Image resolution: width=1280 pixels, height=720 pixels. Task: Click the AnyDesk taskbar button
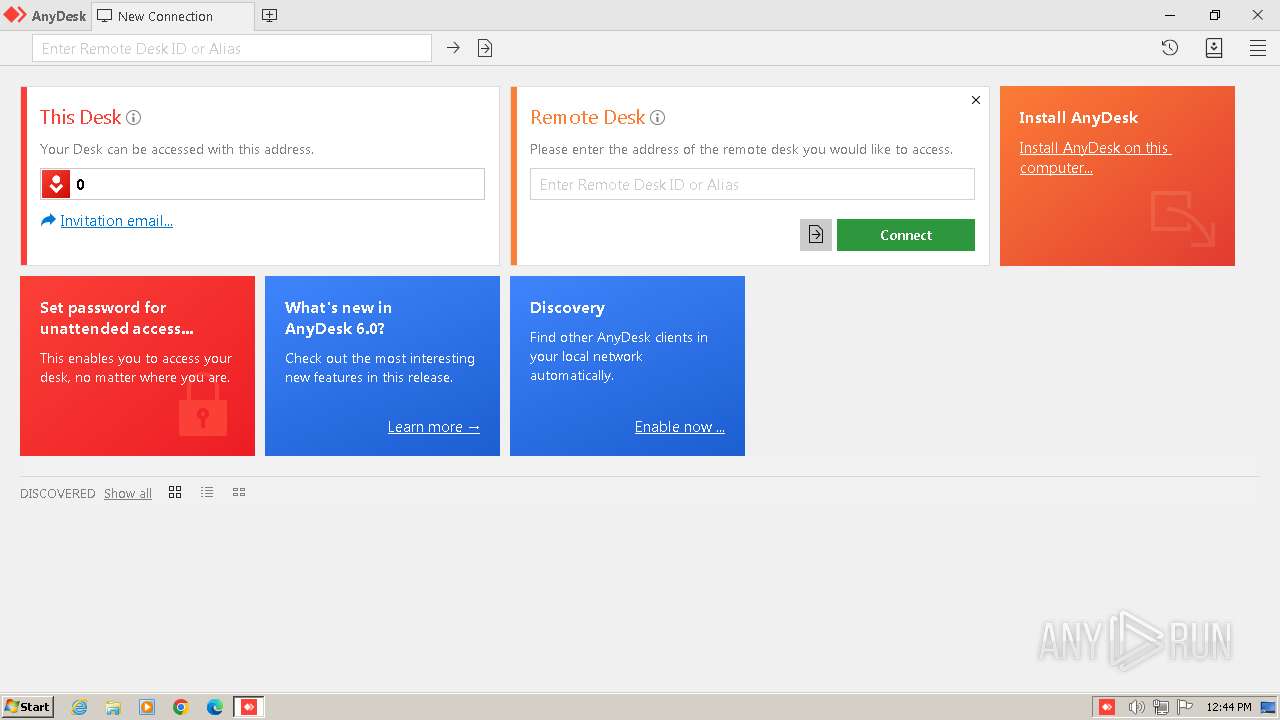249,707
